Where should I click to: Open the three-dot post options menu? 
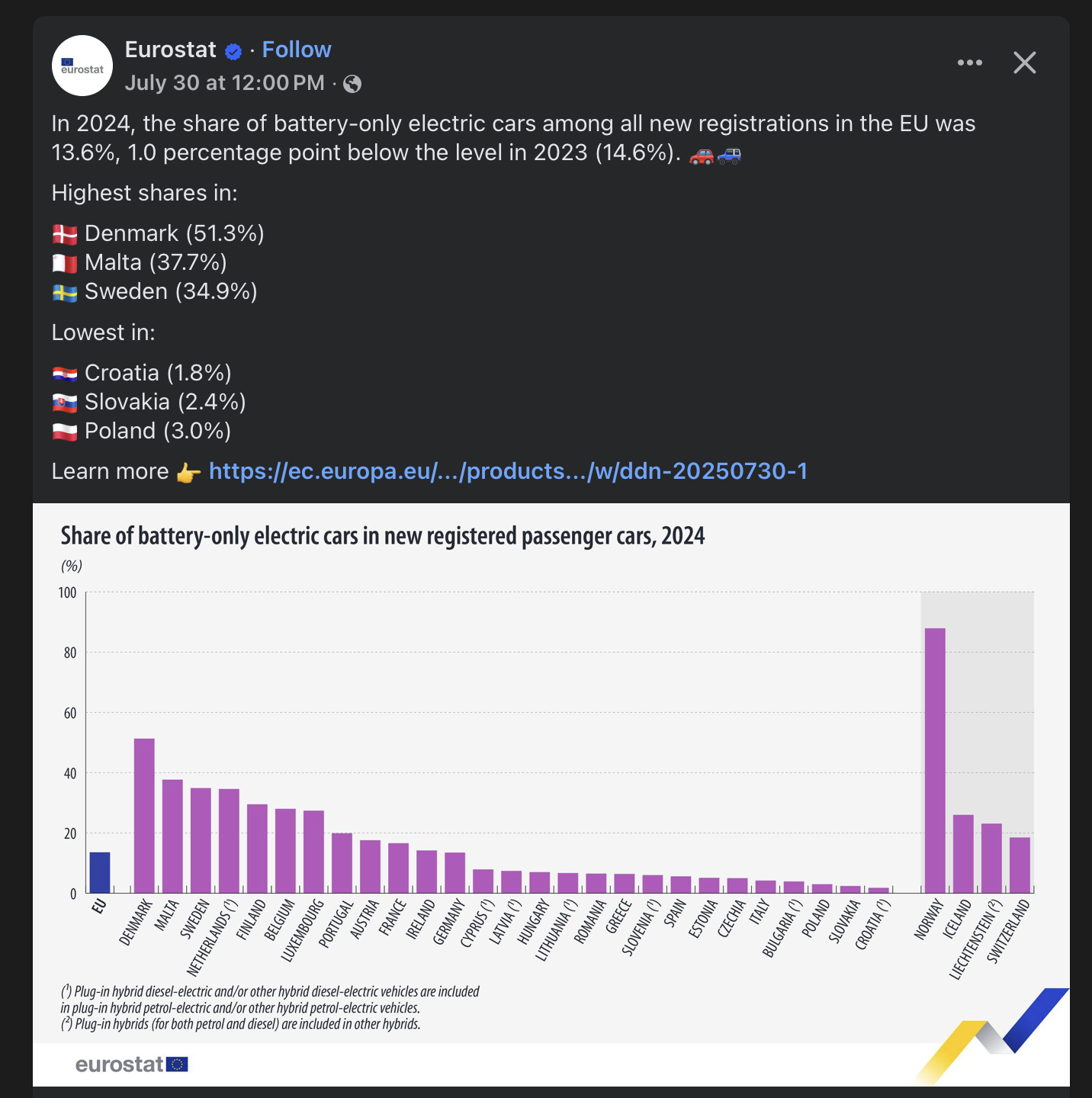[x=969, y=63]
